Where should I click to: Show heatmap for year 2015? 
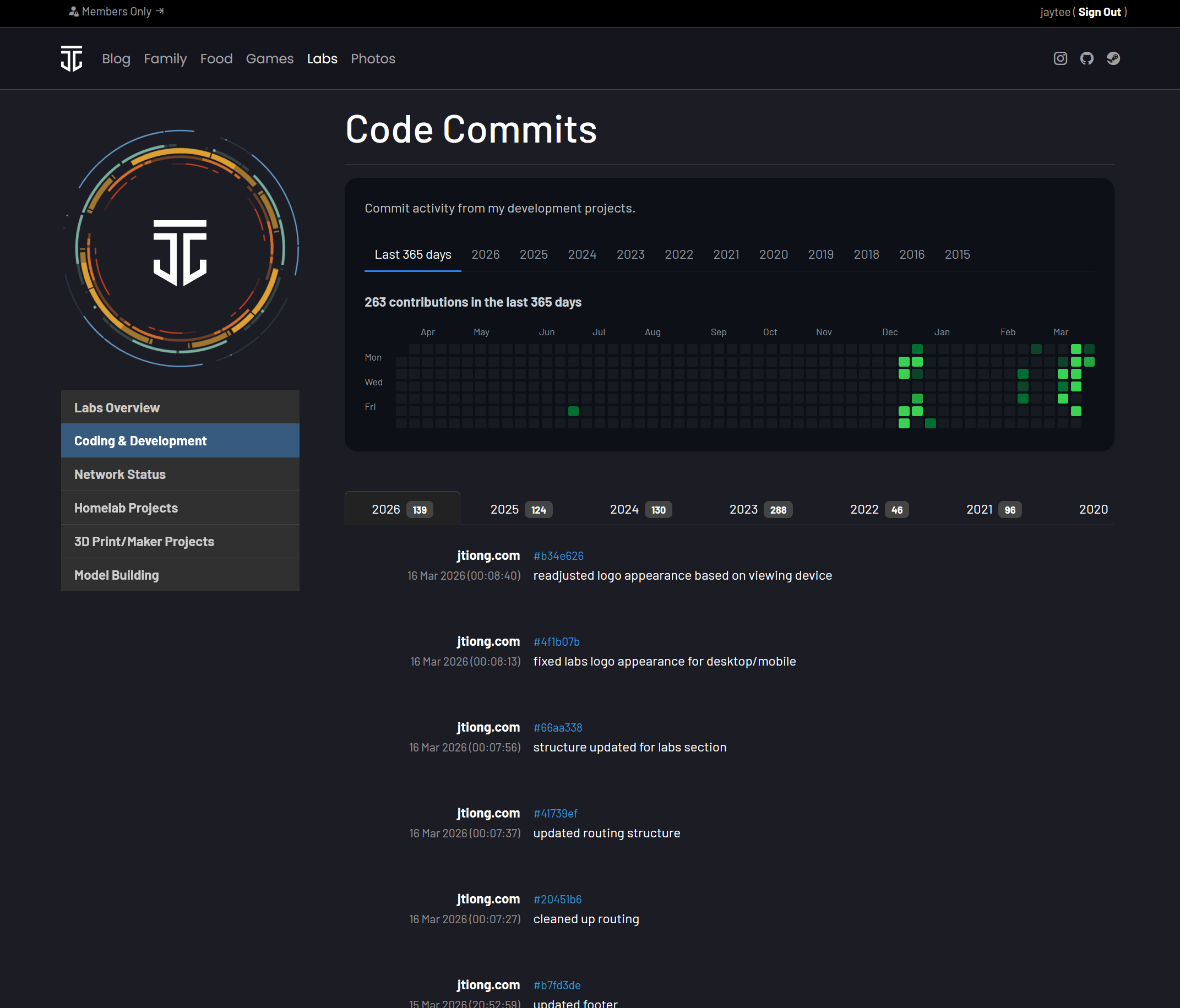point(957,254)
